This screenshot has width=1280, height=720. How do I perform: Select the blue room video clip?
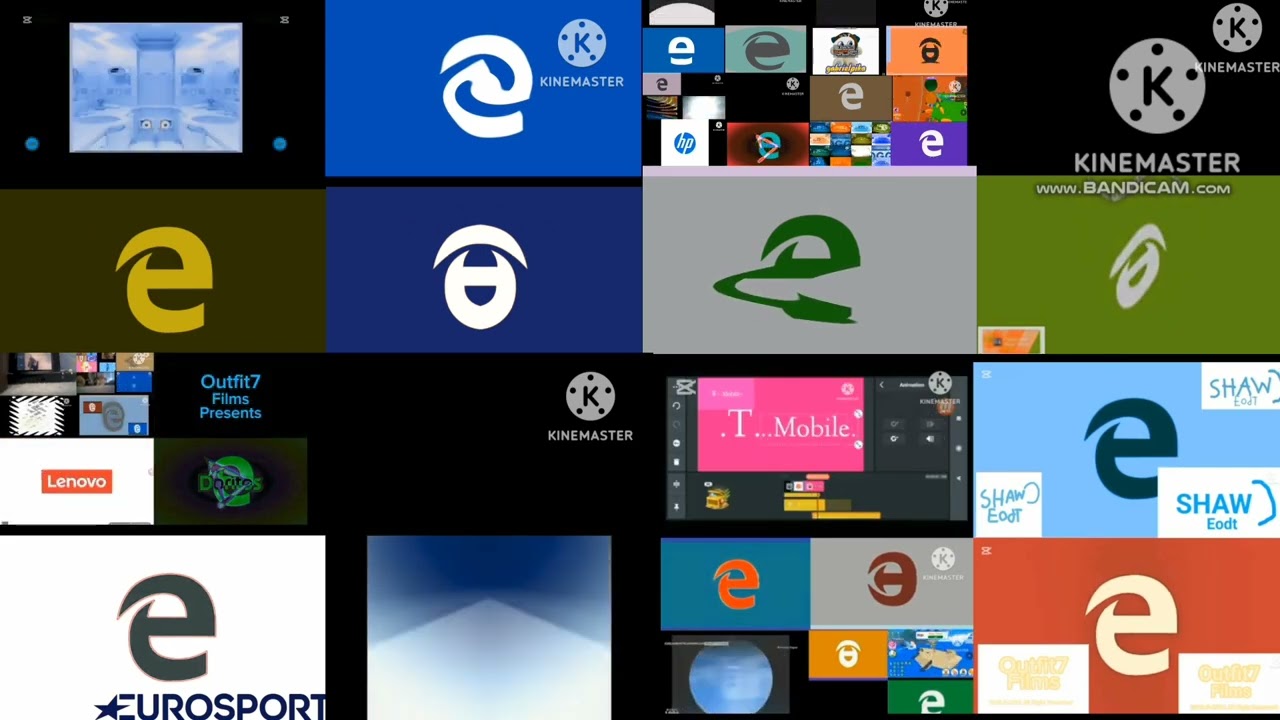pos(156,88)
